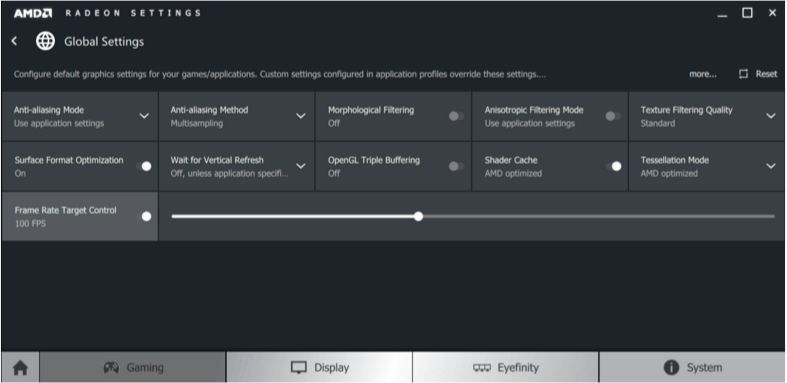Click the System info icon

[x=671, y=367]
